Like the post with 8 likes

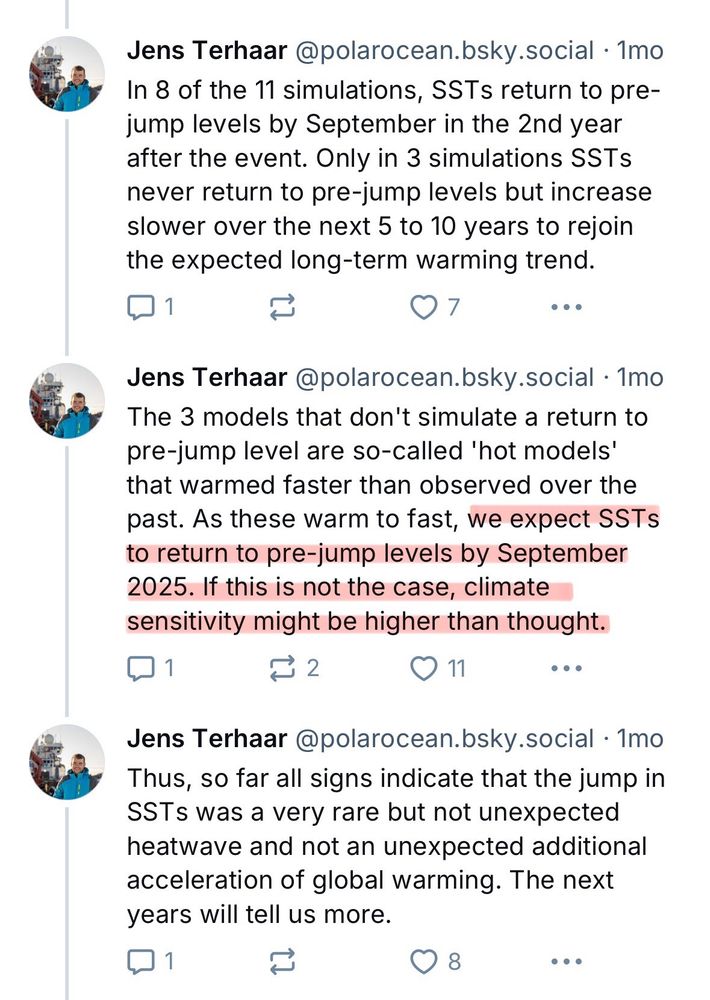tap(436, 961)
